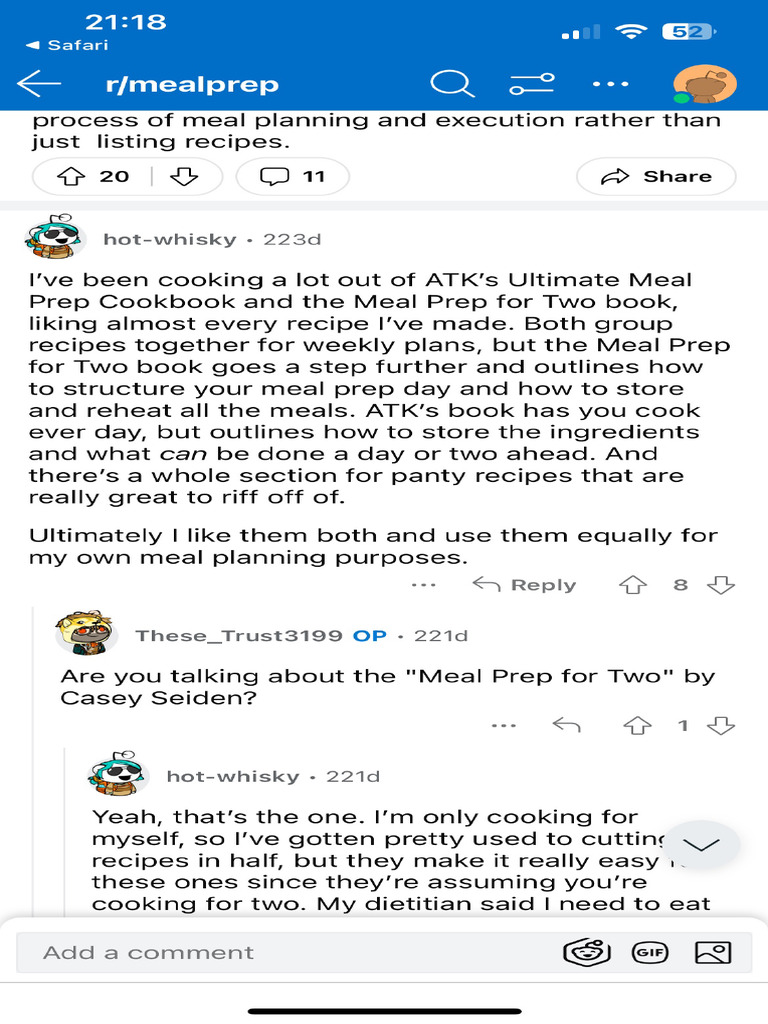
Task: Open profile avatar in top right
Action: 705,85
